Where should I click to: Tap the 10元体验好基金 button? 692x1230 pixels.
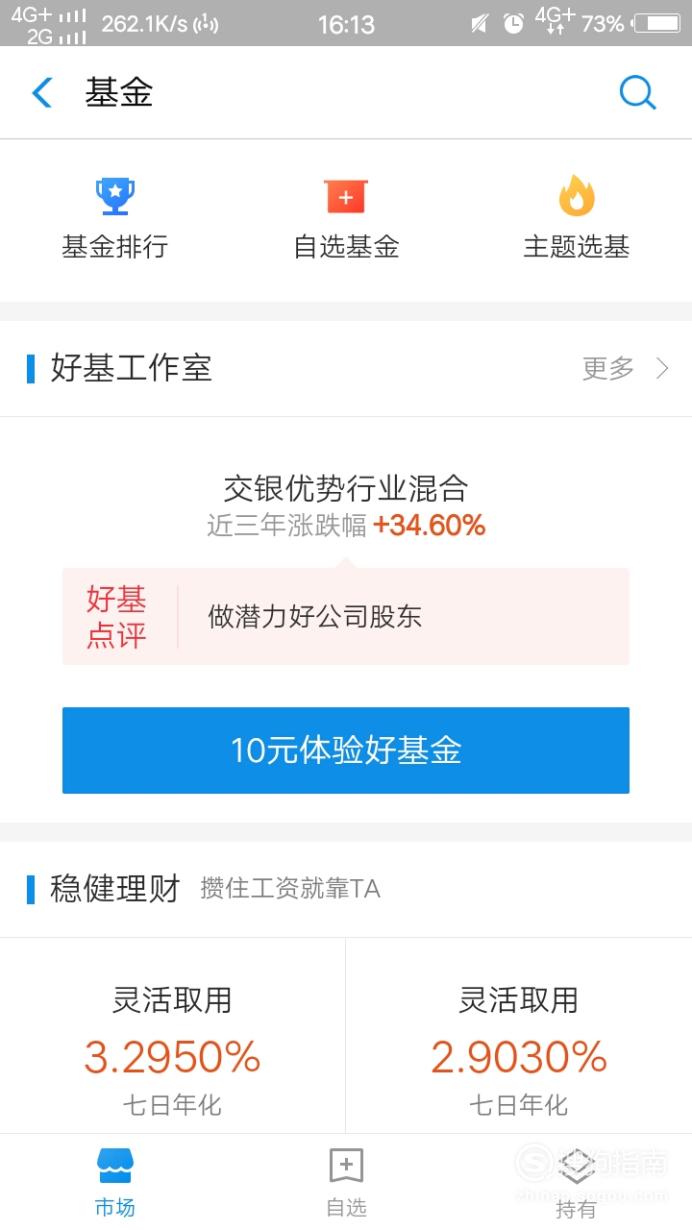(346, 750)
